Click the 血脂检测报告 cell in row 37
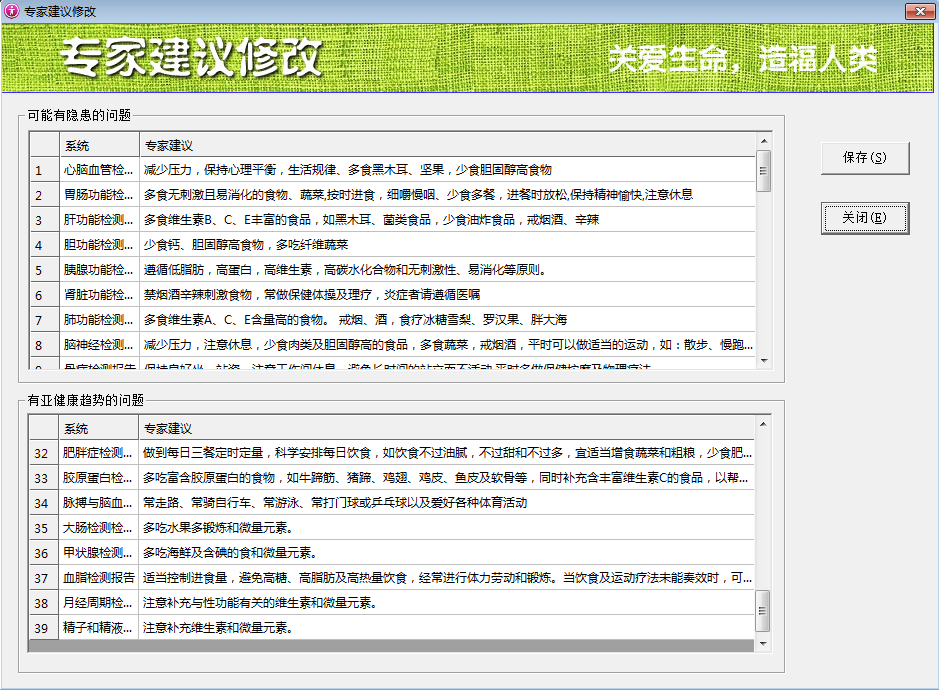 coord(98,578)
